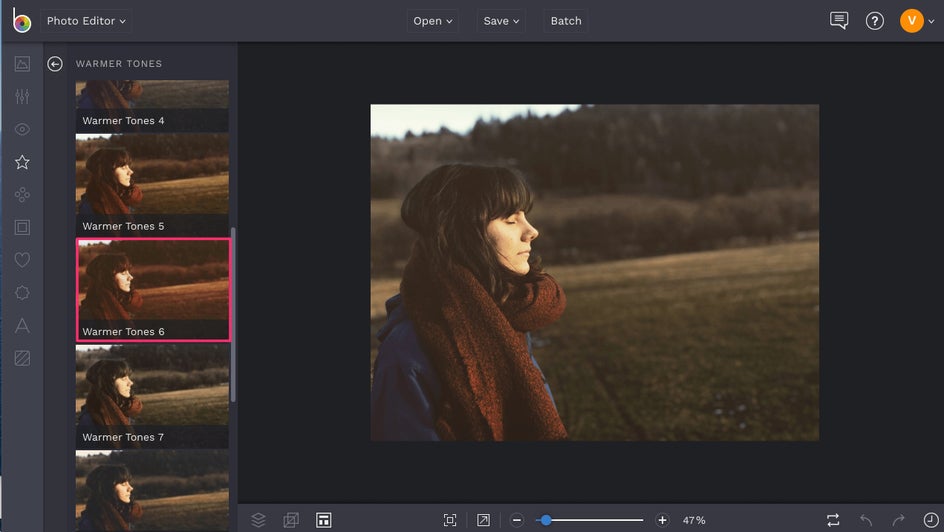Open the Open dropdown menu

point(433,21)
